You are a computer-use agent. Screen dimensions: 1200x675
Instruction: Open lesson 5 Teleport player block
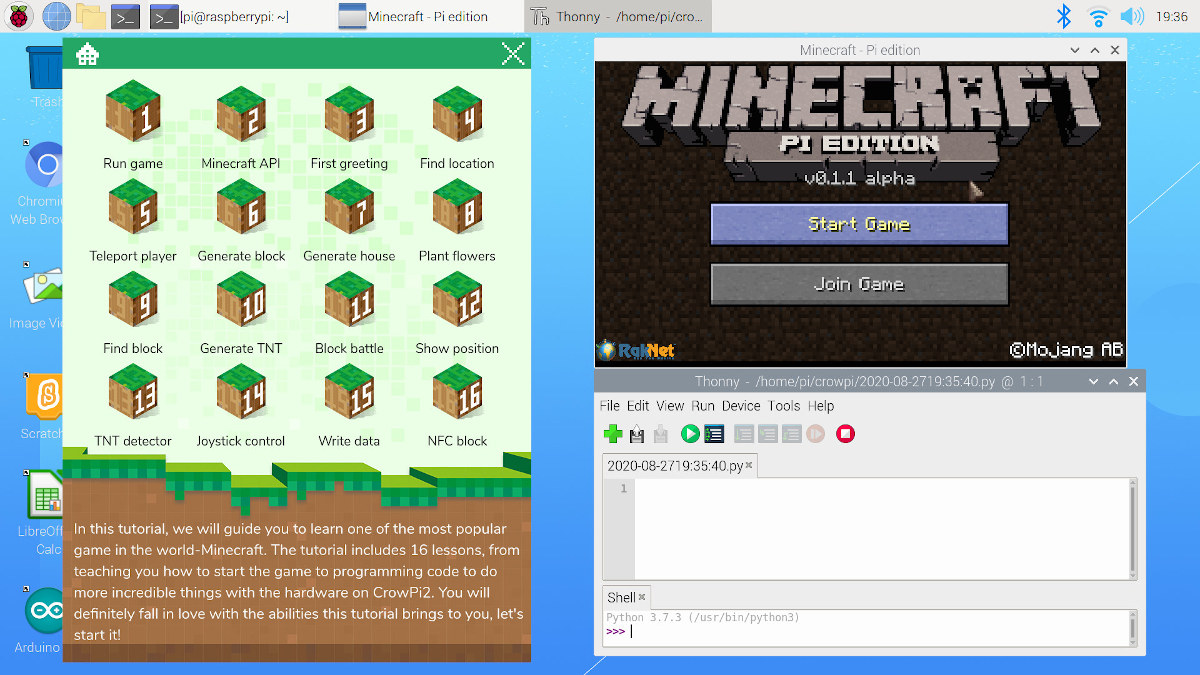pyautogui.click(x=133, y=208)
